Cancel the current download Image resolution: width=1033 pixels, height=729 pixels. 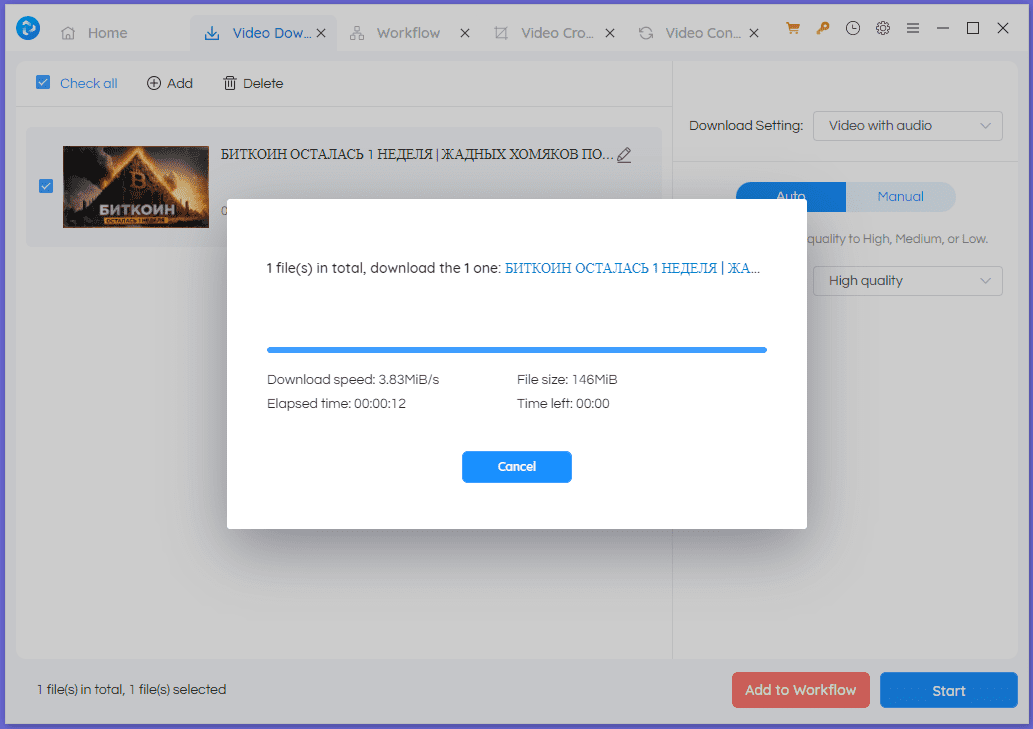516,467
